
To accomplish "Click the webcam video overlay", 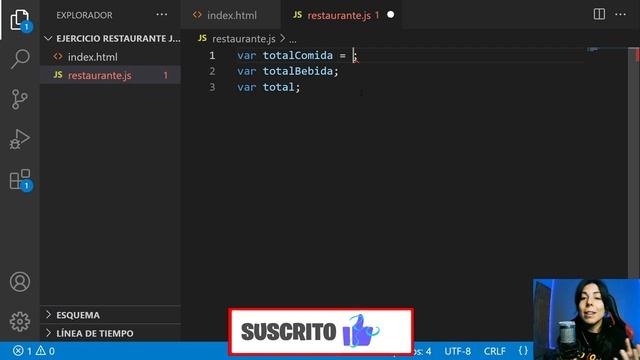I will (586, 319).
